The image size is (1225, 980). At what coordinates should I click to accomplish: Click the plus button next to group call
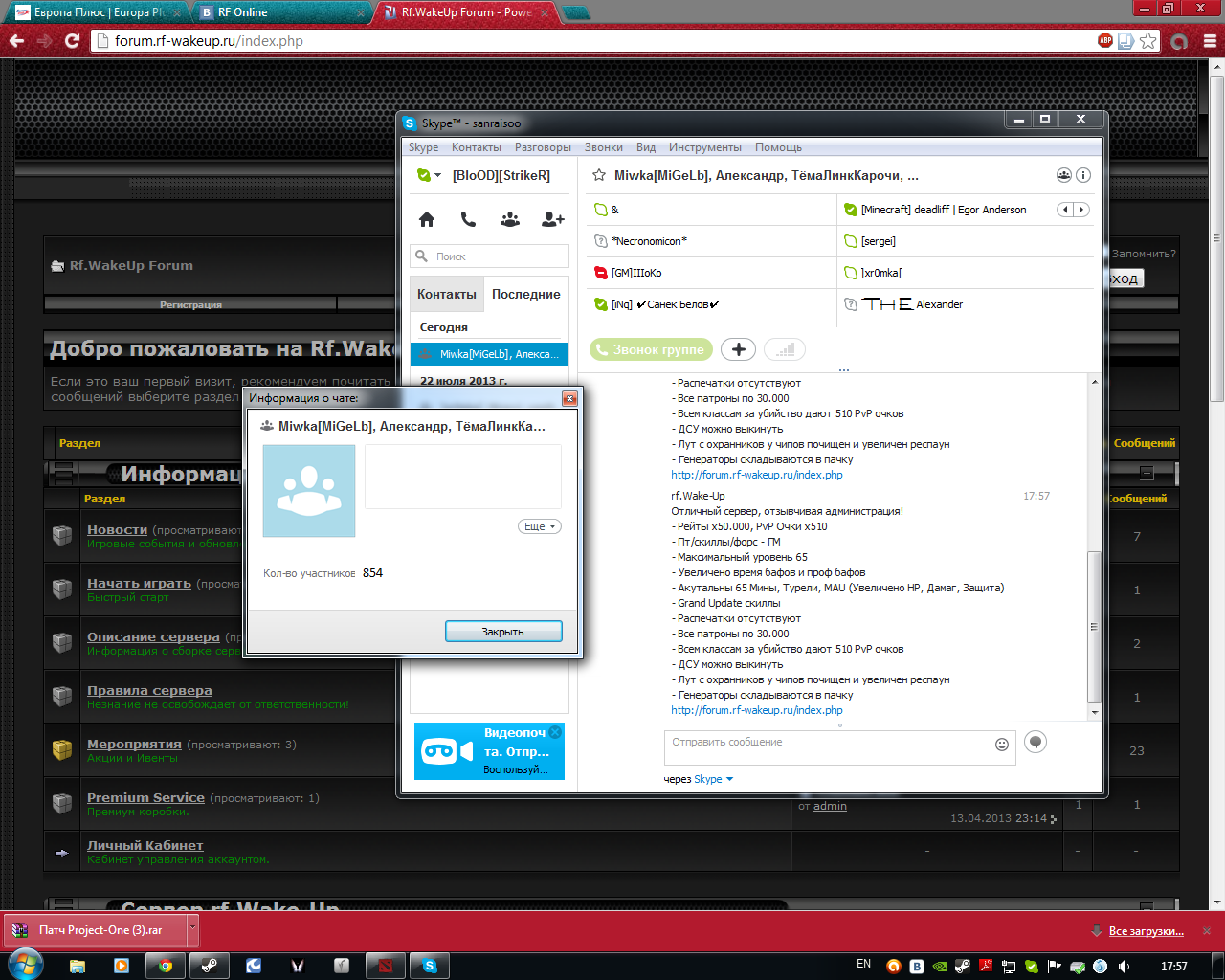tap(738, 349)
